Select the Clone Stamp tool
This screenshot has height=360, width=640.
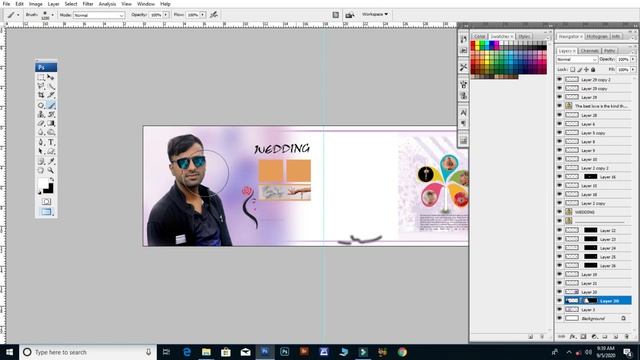click(x=41, y=114)
